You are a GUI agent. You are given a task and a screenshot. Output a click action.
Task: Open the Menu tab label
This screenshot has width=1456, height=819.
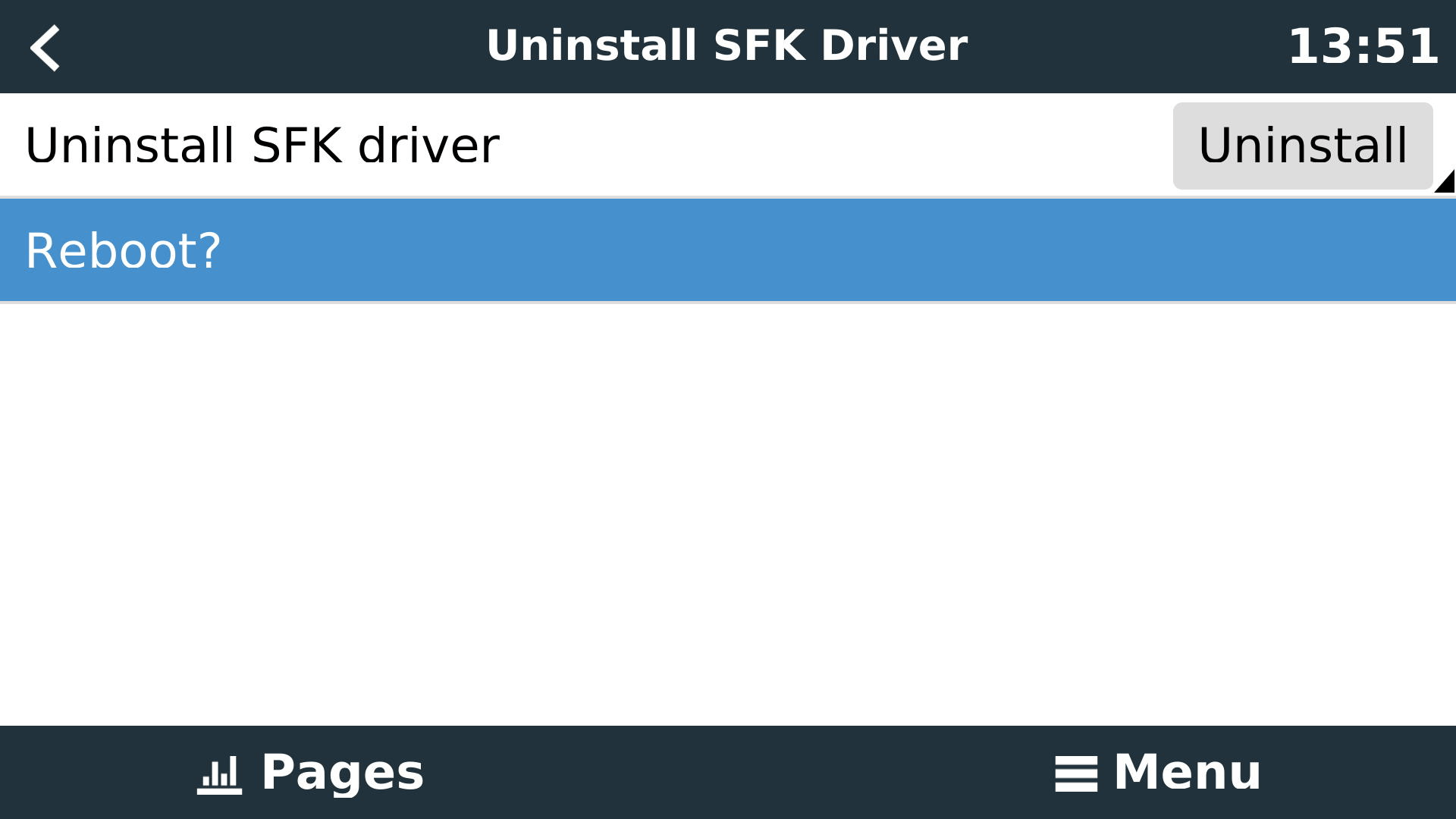[x=1187, y=773]
